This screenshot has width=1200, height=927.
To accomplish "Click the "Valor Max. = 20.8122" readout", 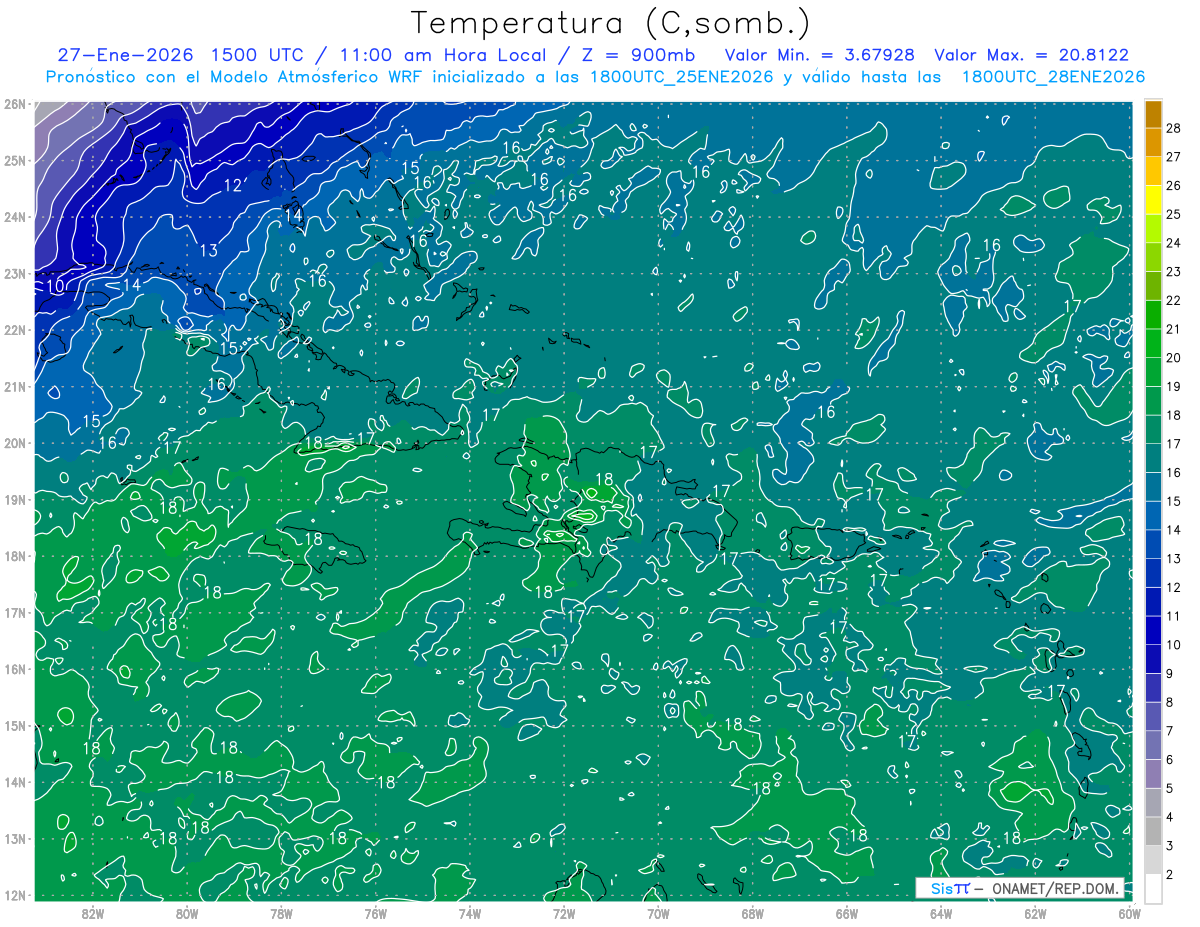I will coord(1032,55).
